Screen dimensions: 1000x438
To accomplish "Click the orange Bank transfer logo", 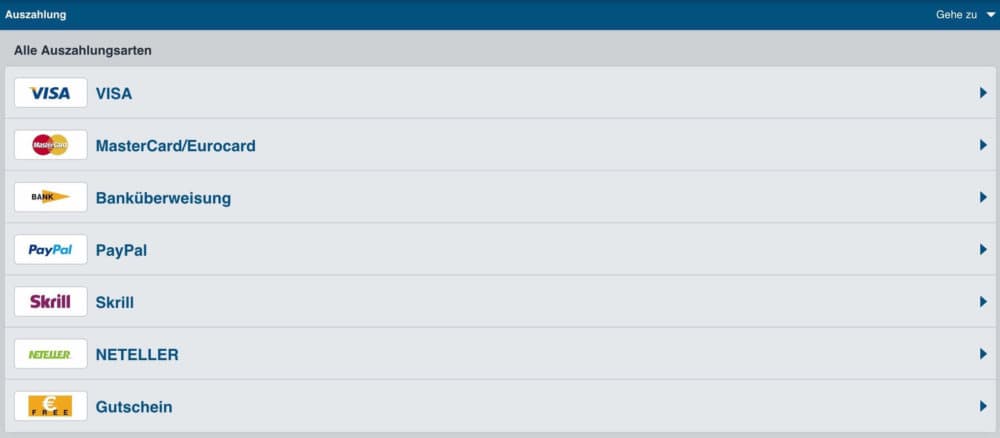I will (50, 197).
